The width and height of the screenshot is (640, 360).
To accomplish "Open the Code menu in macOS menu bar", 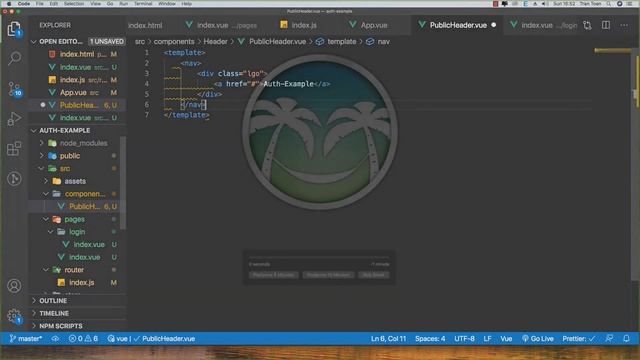I will point(24,4).
